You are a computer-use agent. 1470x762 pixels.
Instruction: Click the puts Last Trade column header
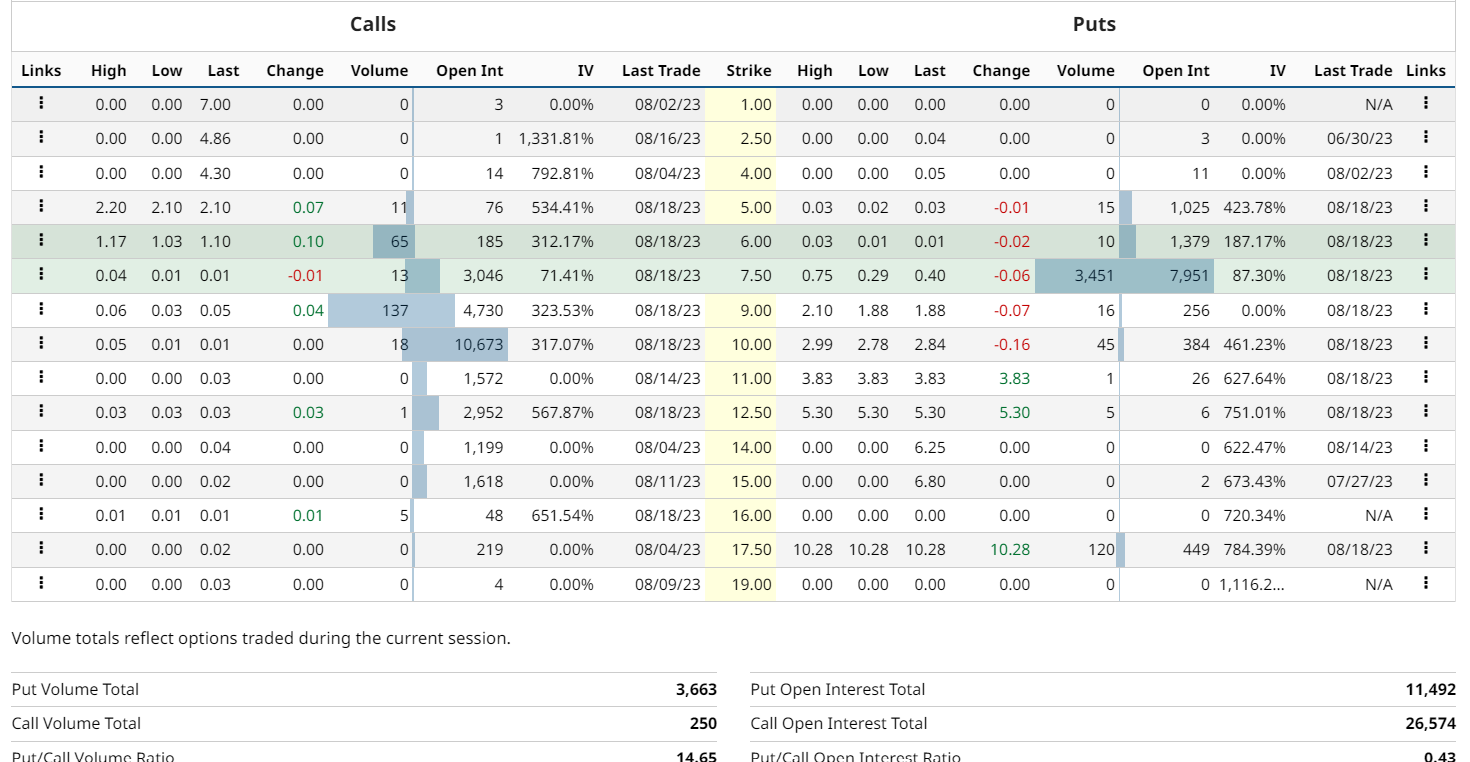1353,71
